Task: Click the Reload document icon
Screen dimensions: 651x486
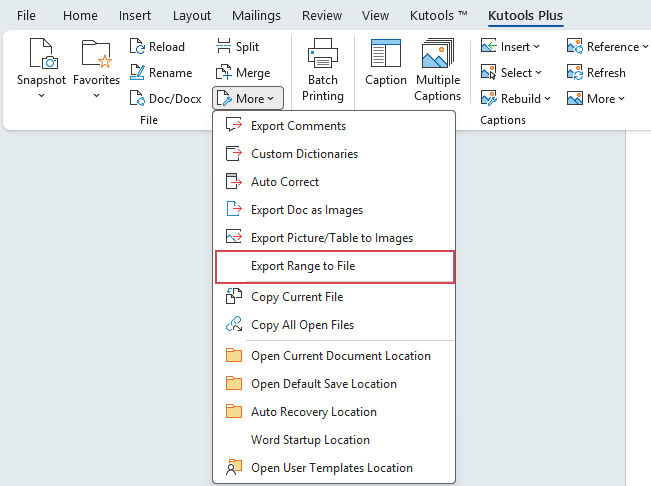Action: tap(137, 46)
